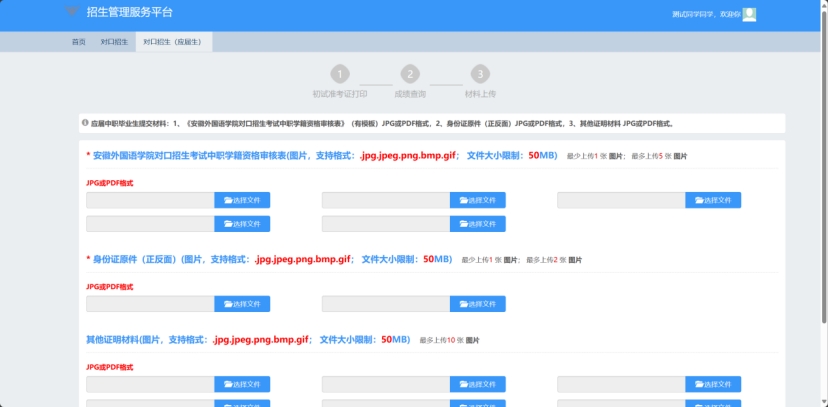Screen dimensions: 829x407
Task: Click the third 选择文件 in 其他证明材料 first row
Action: [x=713, y=384]
